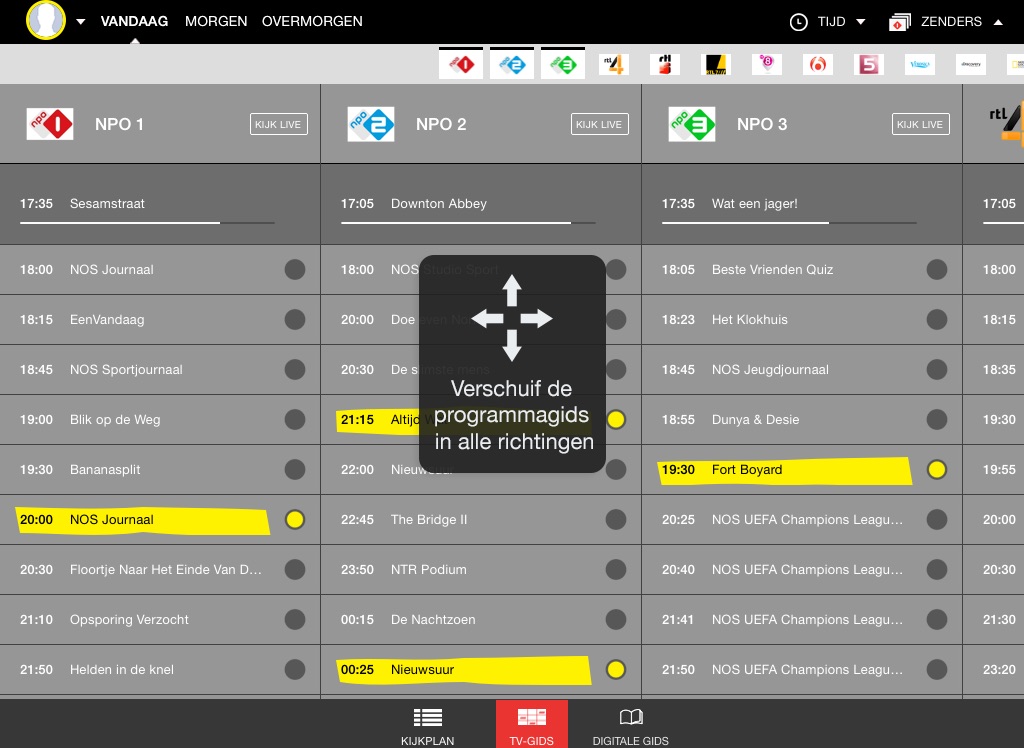Viewport: 1024px width, 748px height.
Task: Click the Wat een jager! progress bar
Action: pyautogui.click(x=789, y=223)
